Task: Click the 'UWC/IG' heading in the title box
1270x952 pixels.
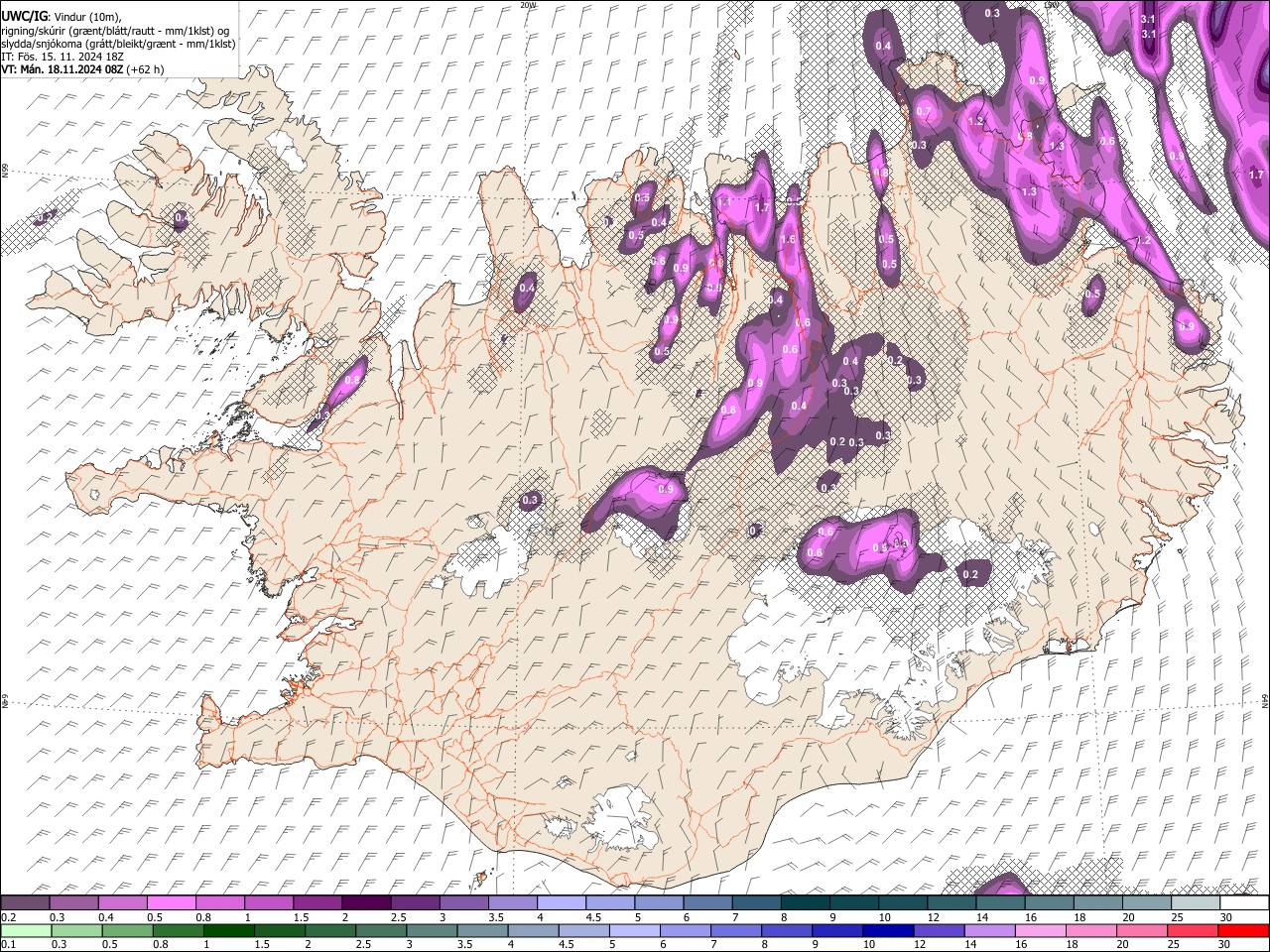Action: [24, 17]
